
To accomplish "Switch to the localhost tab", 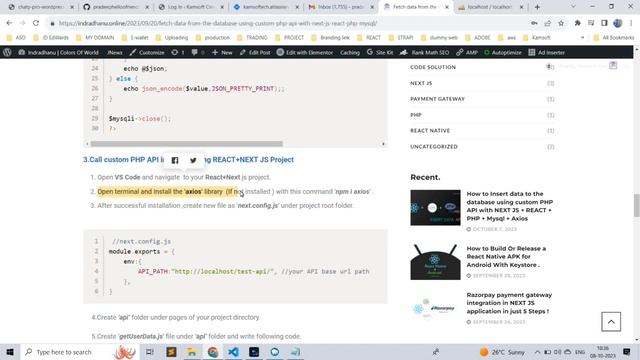I will [x=491, y=7].
